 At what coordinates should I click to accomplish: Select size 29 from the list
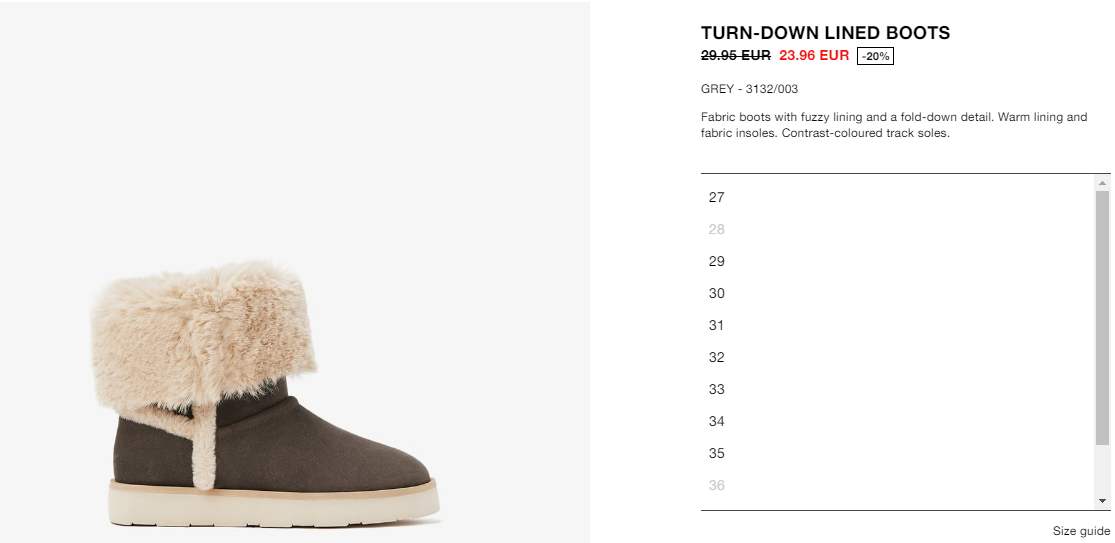point(897,262)
